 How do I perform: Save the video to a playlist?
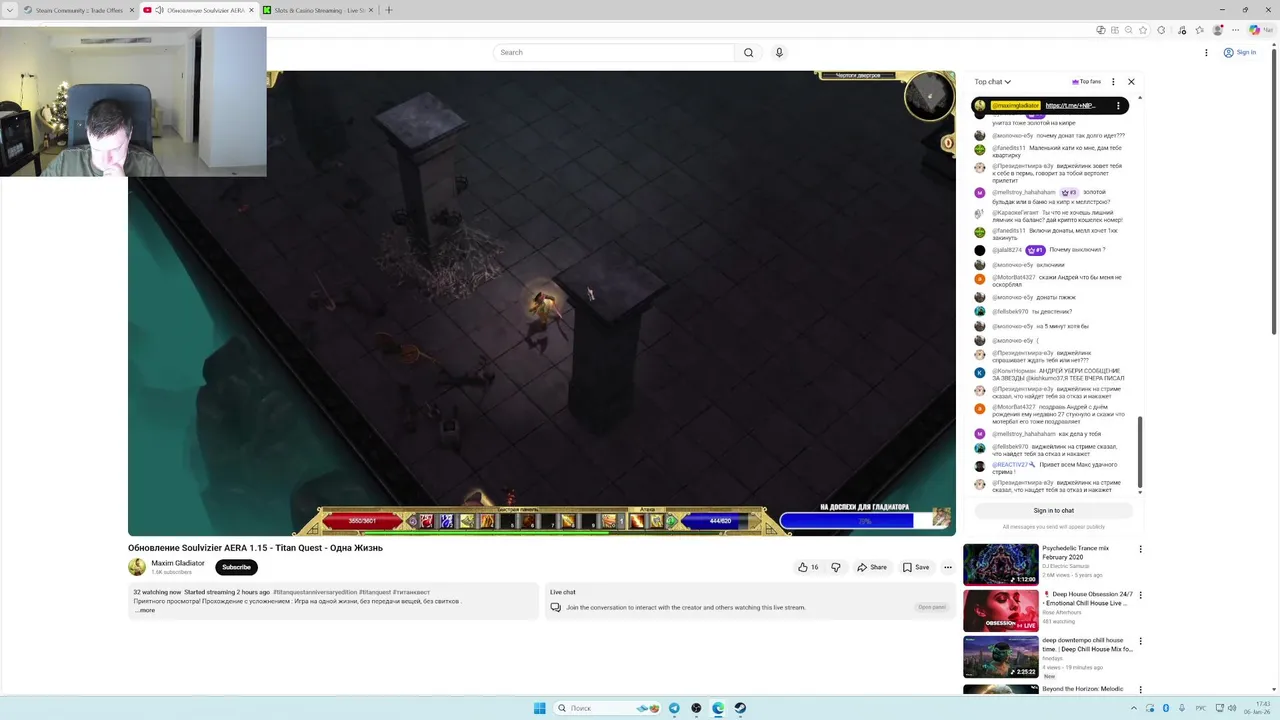[916, 567]
